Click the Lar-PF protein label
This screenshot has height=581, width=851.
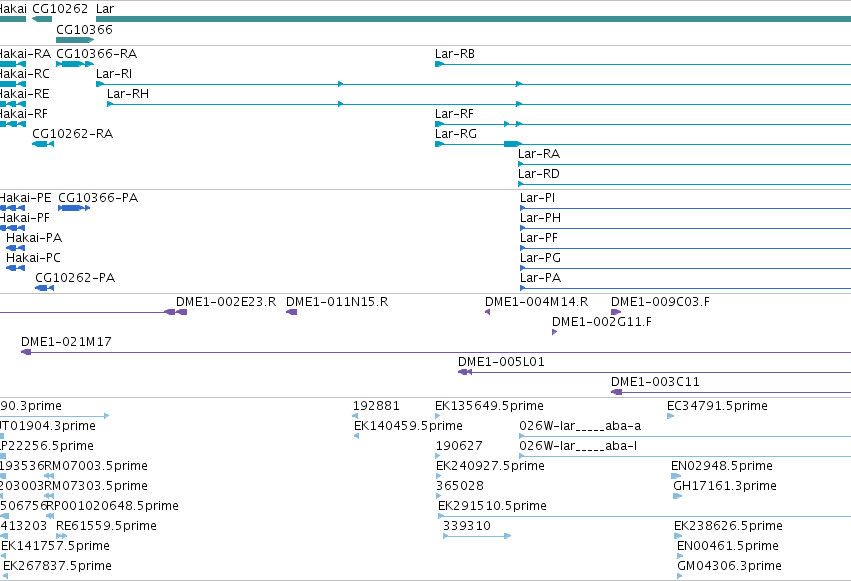539,238
